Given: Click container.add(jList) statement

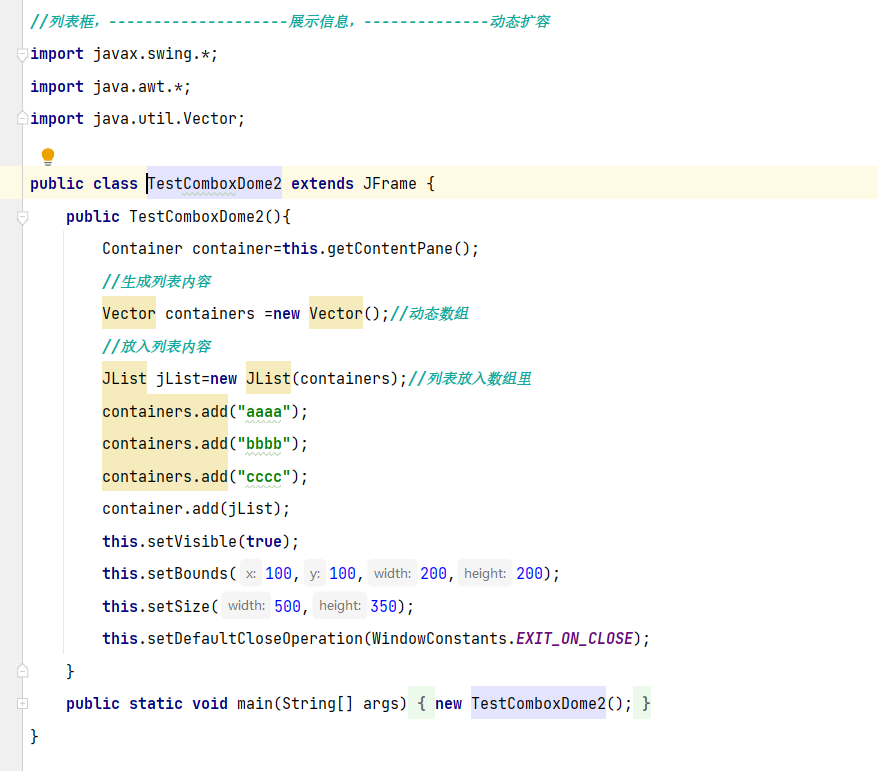Looking at the screenshot, I should [x=196, y=508].
